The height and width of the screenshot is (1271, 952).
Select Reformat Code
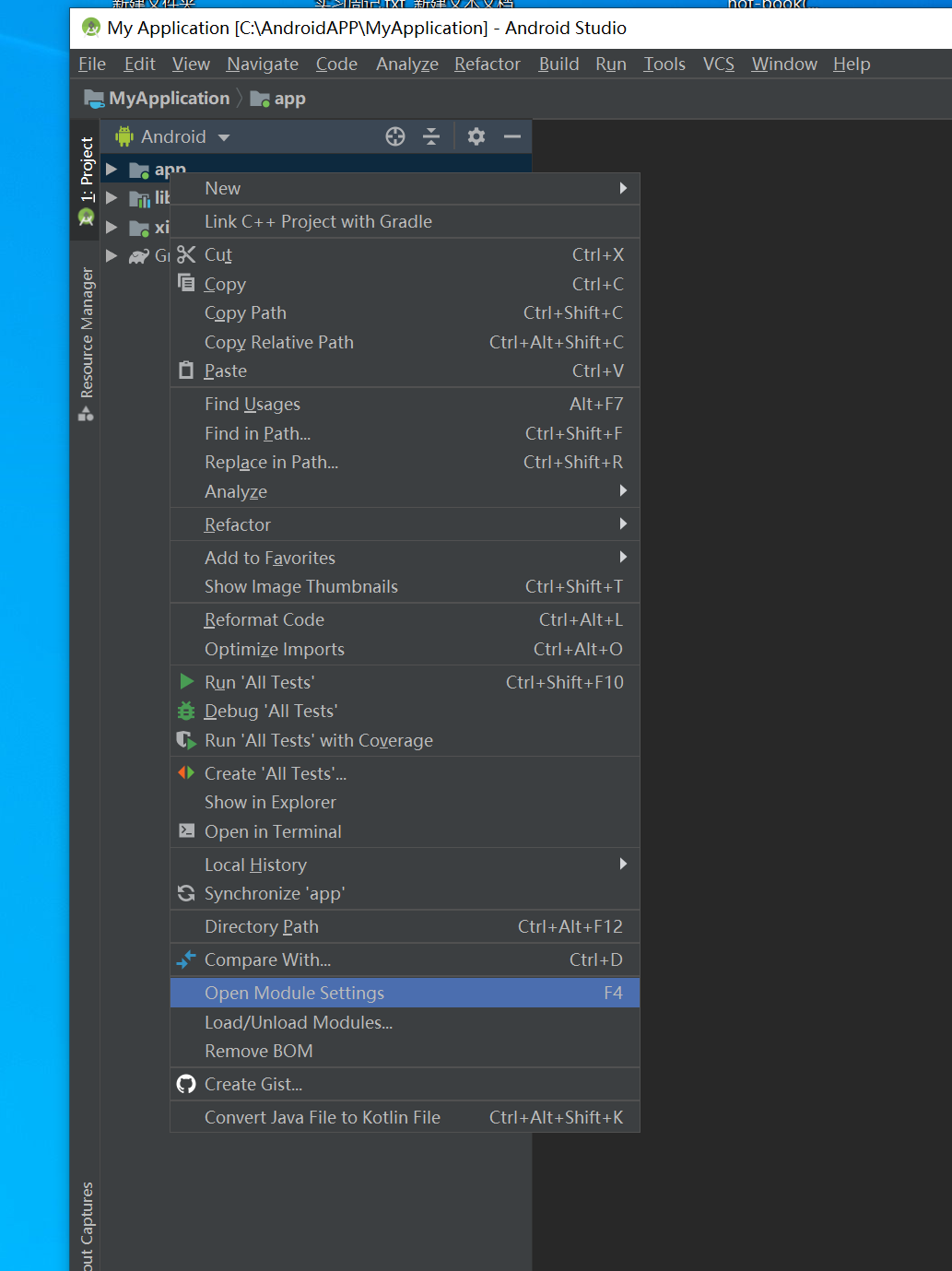pos(405,619)
